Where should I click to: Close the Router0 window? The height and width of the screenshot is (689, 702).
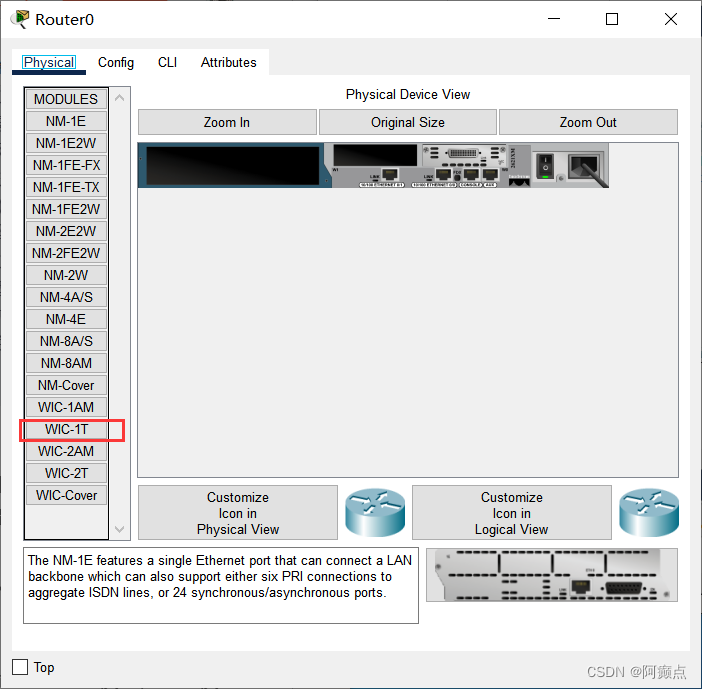tap(671, 19)
